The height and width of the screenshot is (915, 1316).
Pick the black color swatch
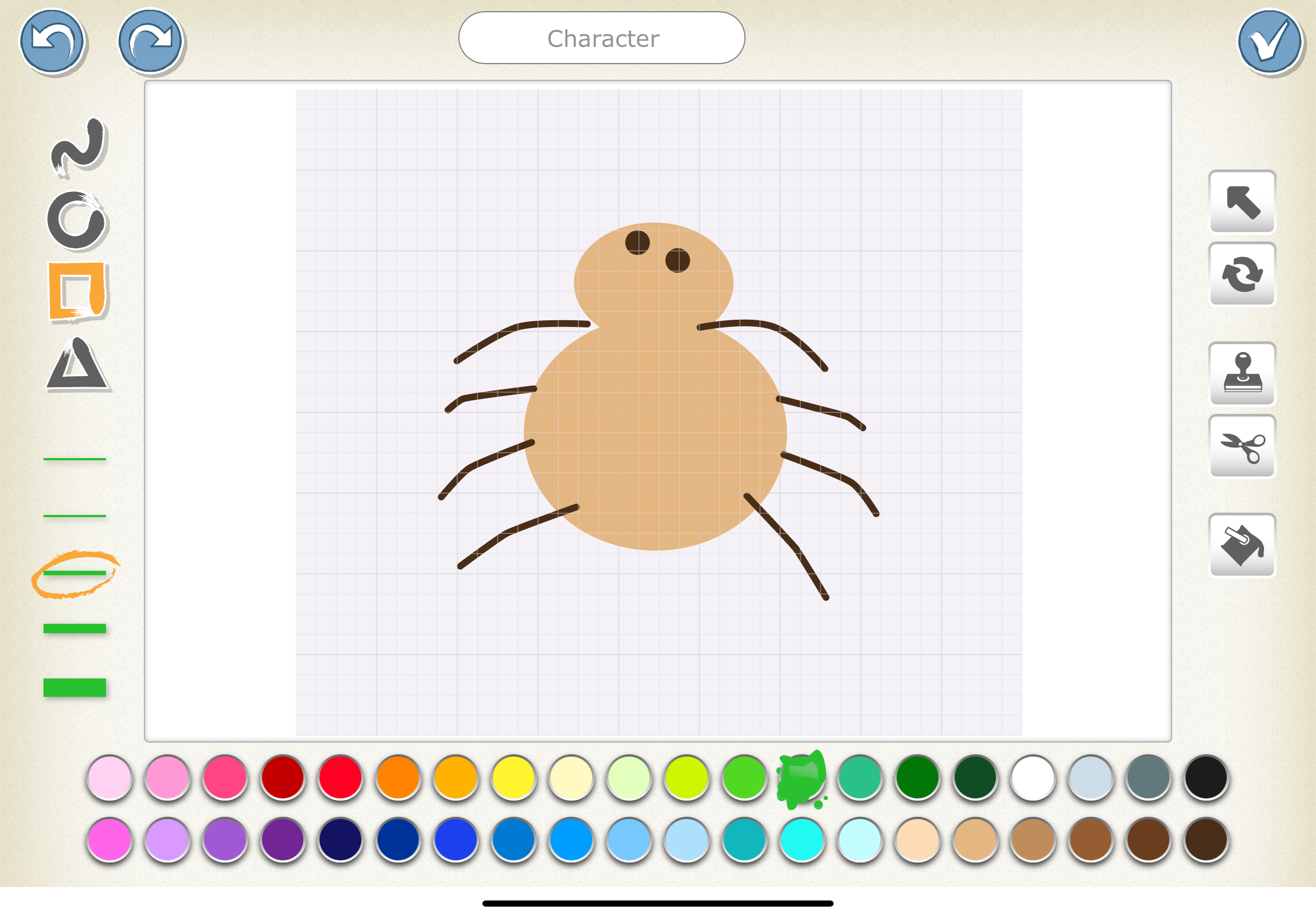1206,777
